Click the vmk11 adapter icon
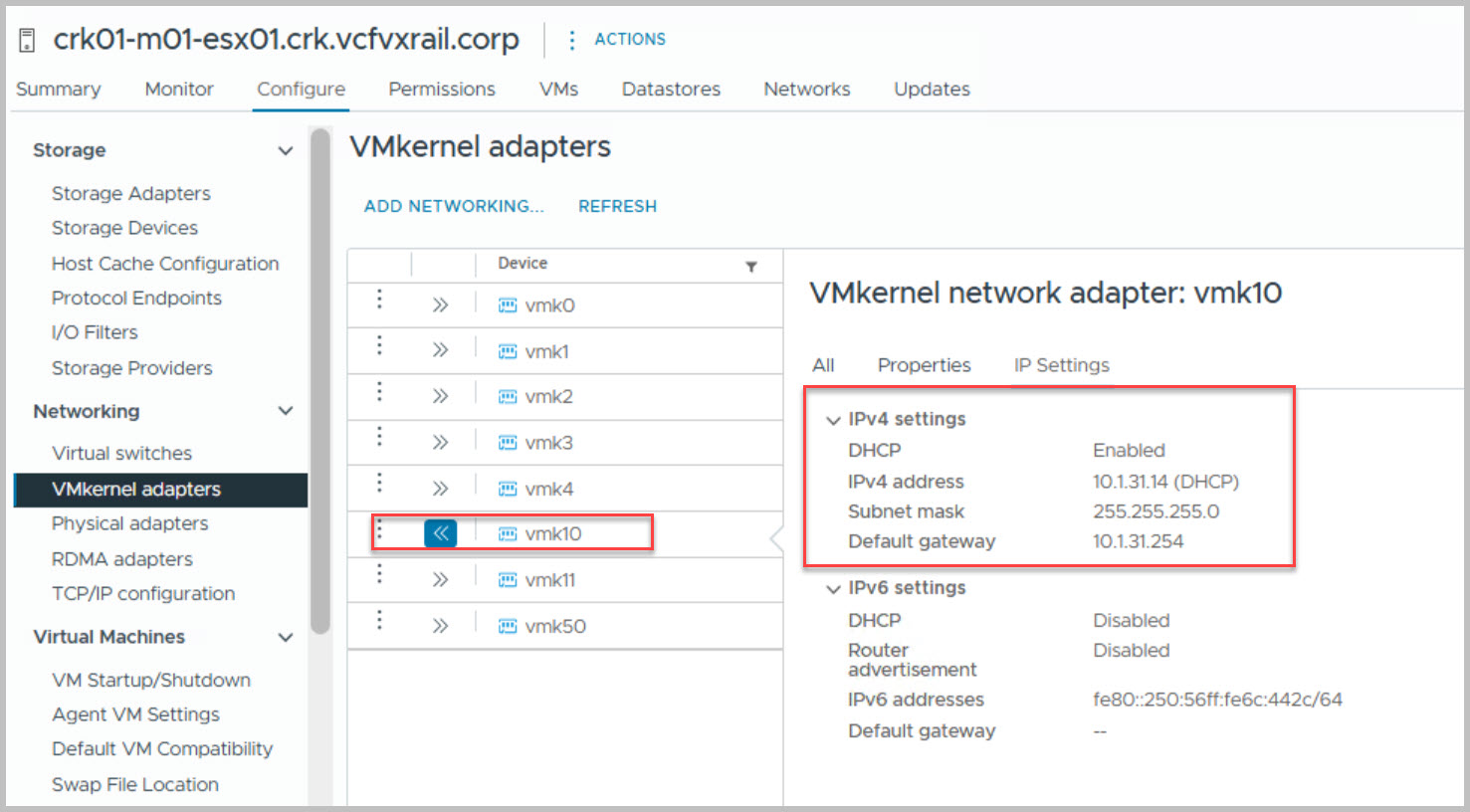 point(508,580)
